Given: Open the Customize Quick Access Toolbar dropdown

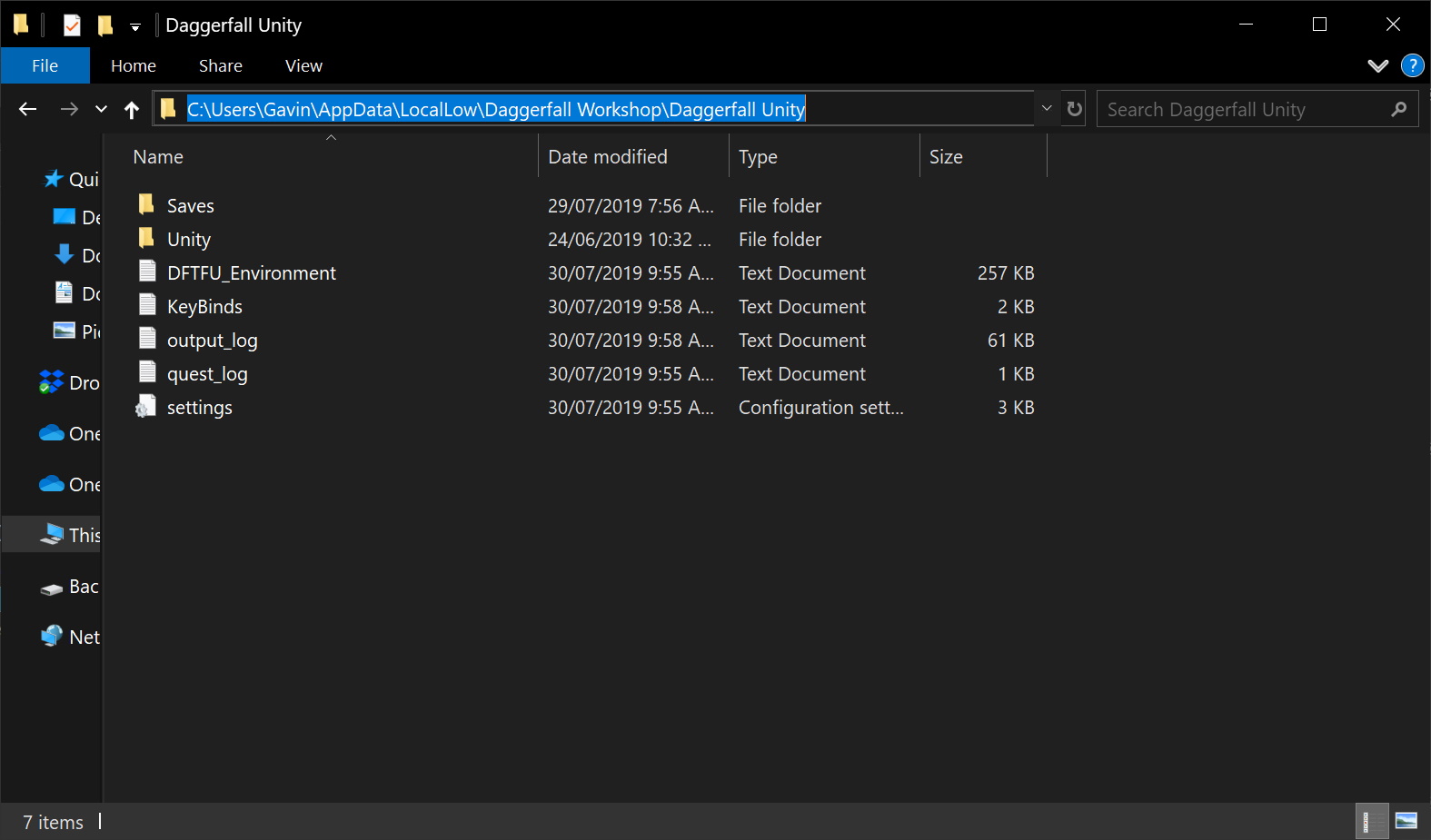Looking at the screenshot, I should point(135,27).
